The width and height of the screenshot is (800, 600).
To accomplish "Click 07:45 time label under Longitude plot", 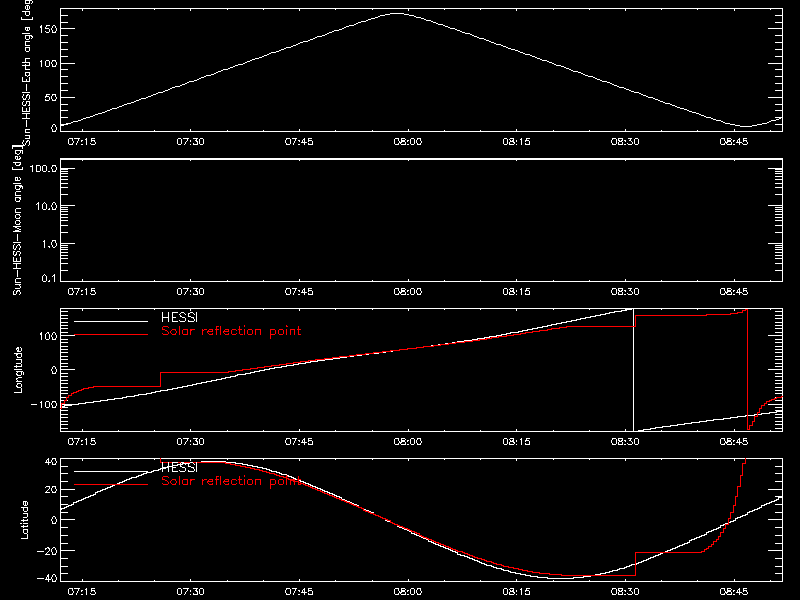I will pos(299,442).
